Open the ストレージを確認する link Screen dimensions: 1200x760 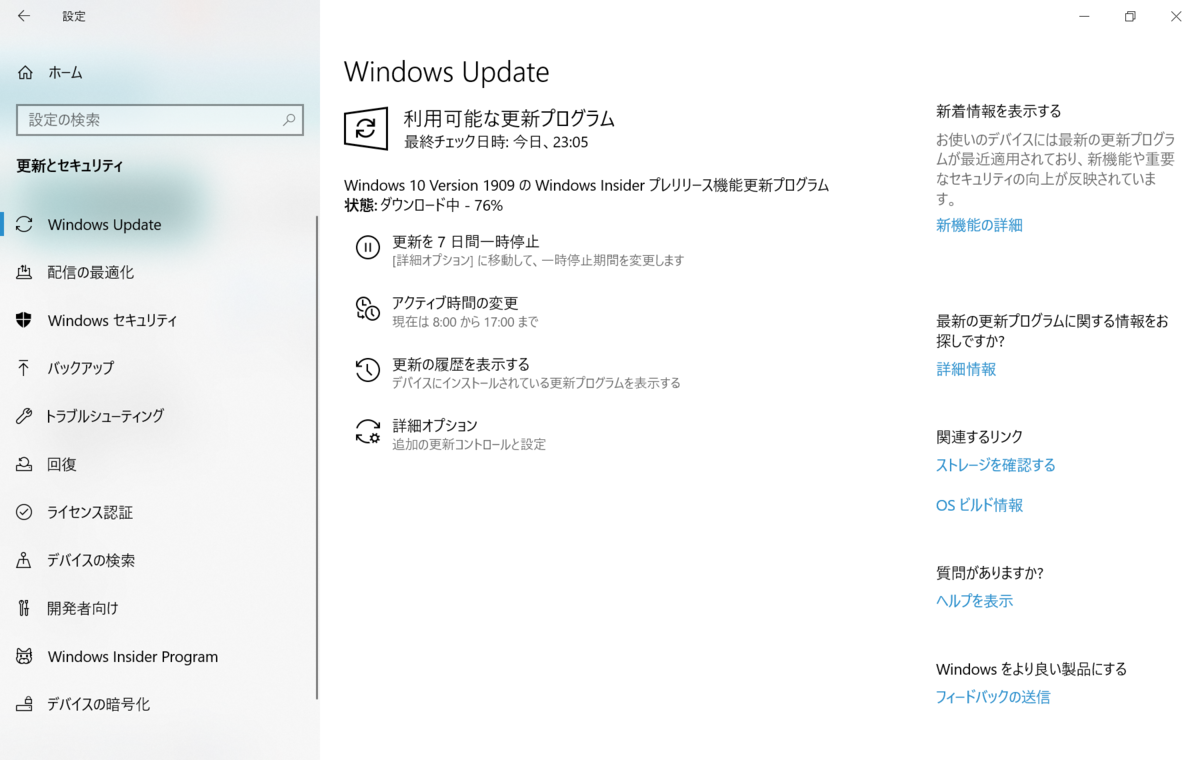click(996, 465)
